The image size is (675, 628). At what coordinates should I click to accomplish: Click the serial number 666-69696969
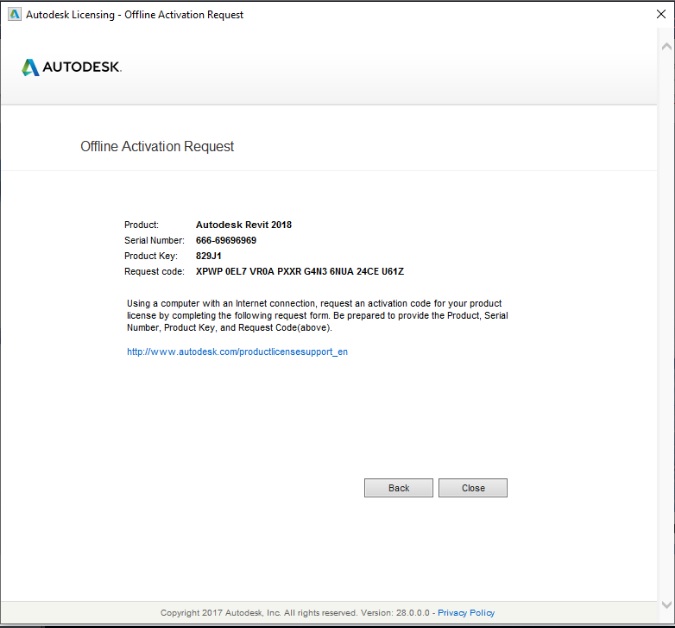[226, 240]
